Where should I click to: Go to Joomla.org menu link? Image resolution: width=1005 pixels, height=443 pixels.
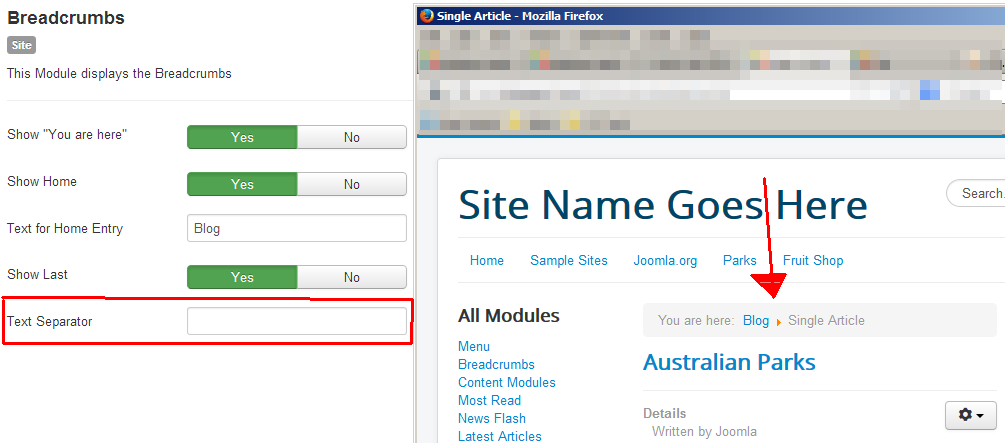point(665,260)
